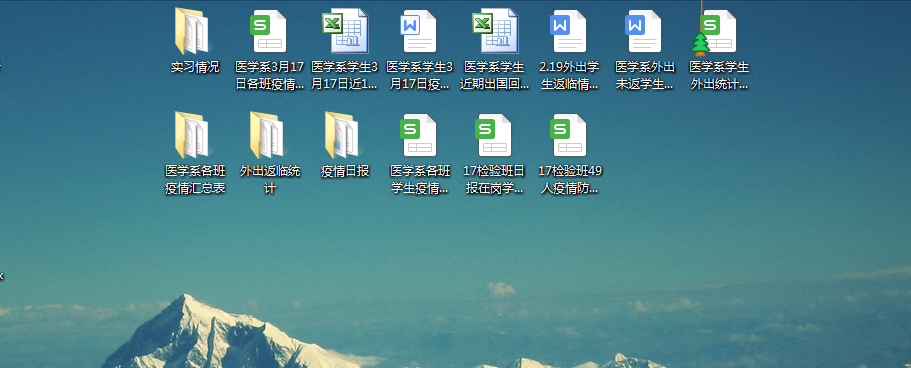This screenshot has width=911, height=368.
Task: Click the label 医学系各班疫情汇总表
Action: pyautogui.click(x=195, y=180)
